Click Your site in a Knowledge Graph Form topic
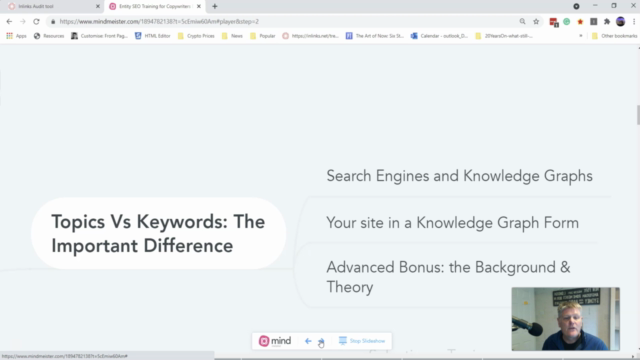The height and width of the screenshot is (360, 640). 452,223
